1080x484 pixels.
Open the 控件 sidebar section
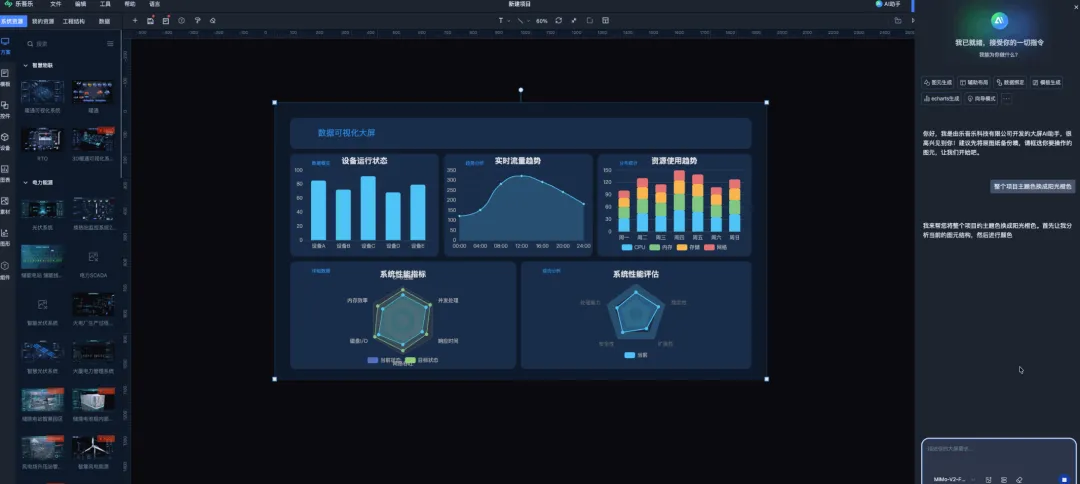pyautogui.click(x=6, y=109)
